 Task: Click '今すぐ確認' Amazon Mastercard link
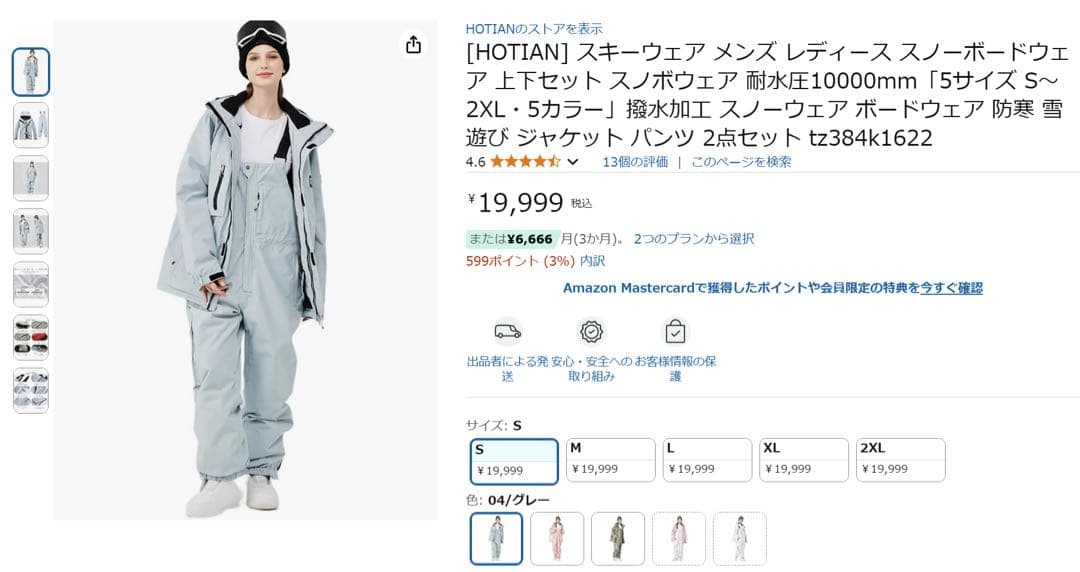tap(951, 288)
